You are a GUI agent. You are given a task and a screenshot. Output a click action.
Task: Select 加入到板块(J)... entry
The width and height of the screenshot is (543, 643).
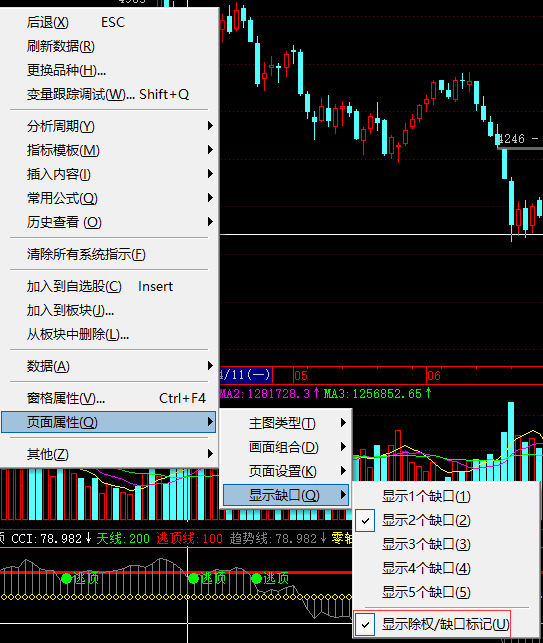tap(109, 310)
